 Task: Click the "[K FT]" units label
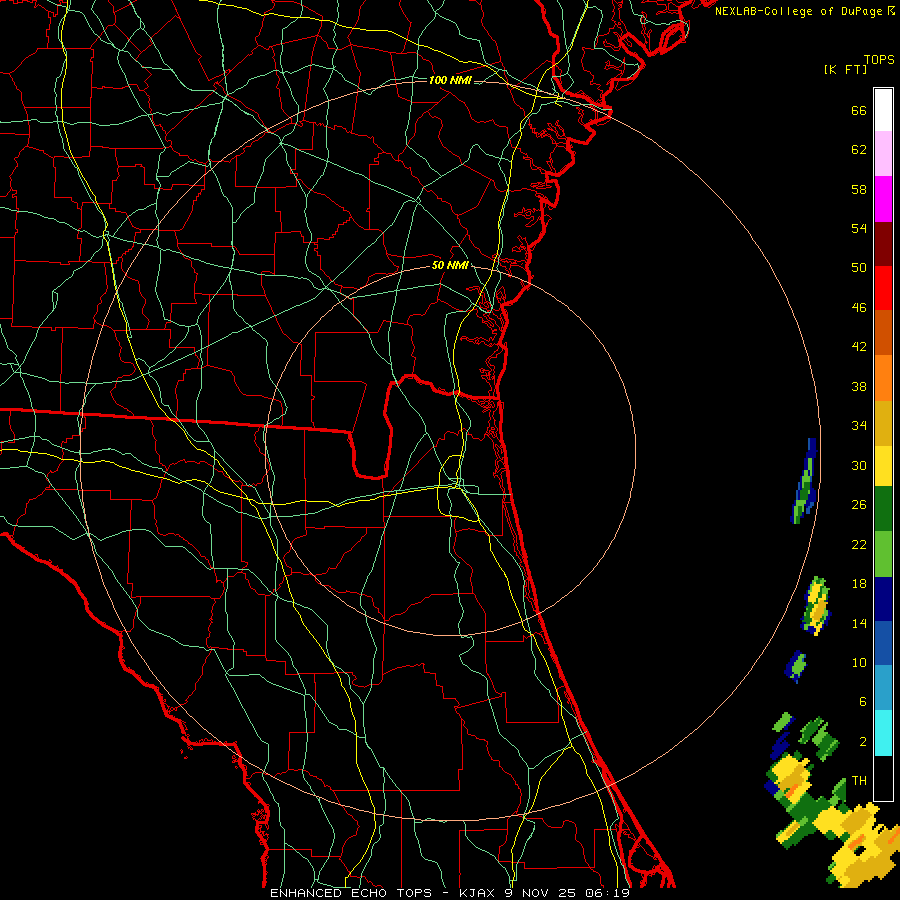[x=845, y=70]
